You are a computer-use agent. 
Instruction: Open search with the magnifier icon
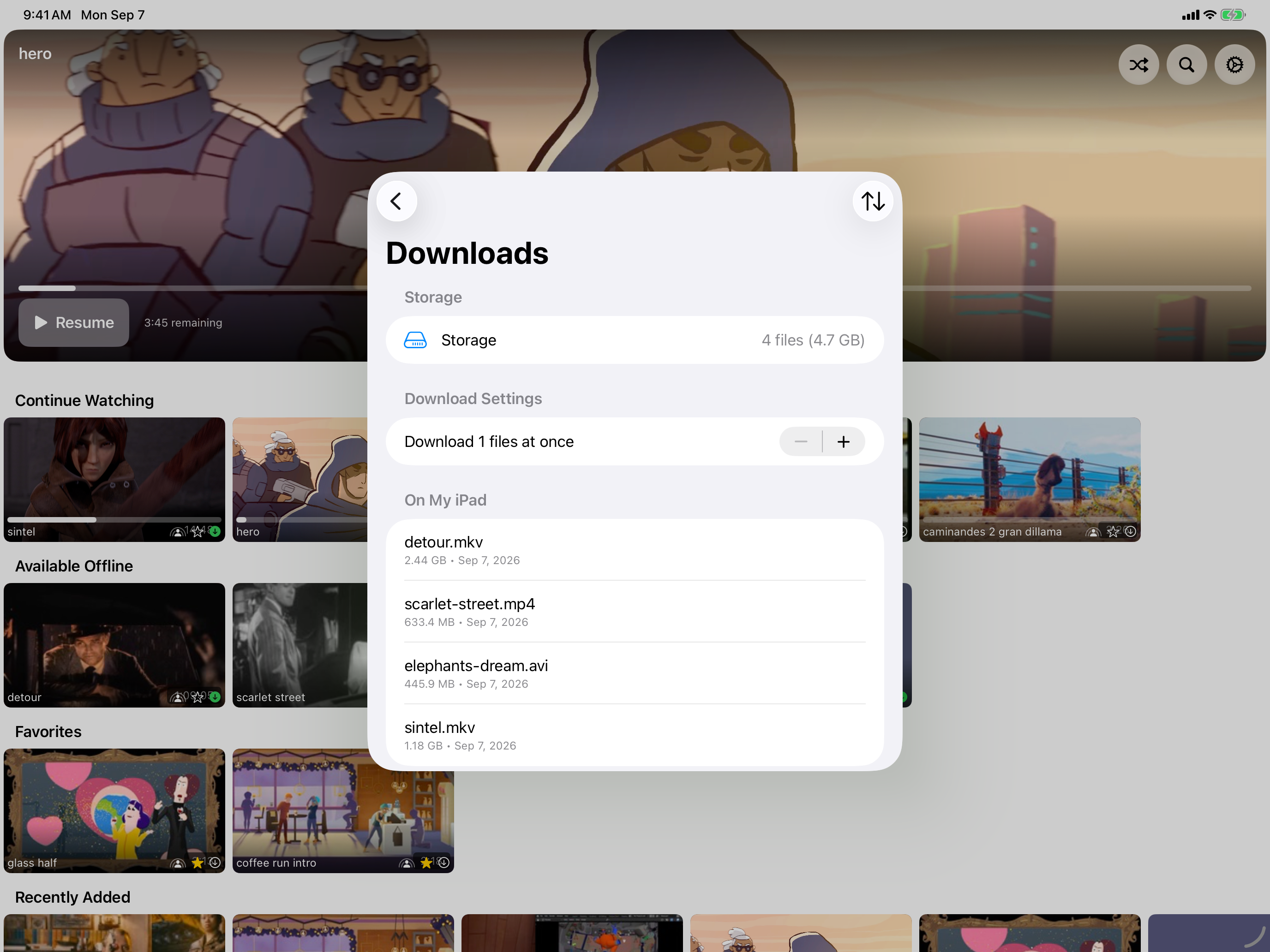point(1187,65)
